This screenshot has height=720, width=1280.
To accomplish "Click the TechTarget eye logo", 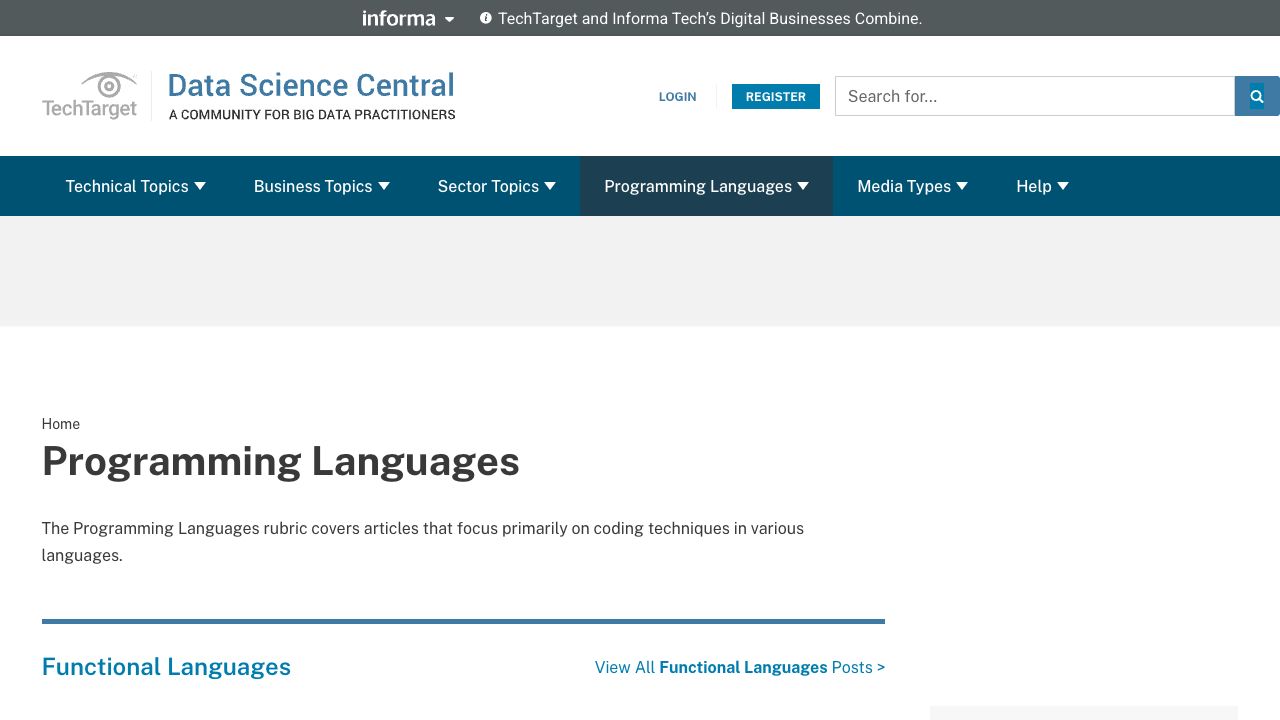I will [90, 96].
